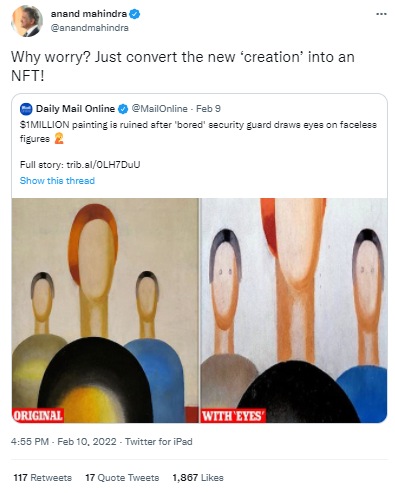Open the Daily Mail Online account name
This screenshot has height=493, width=395.
click(75, 109)
